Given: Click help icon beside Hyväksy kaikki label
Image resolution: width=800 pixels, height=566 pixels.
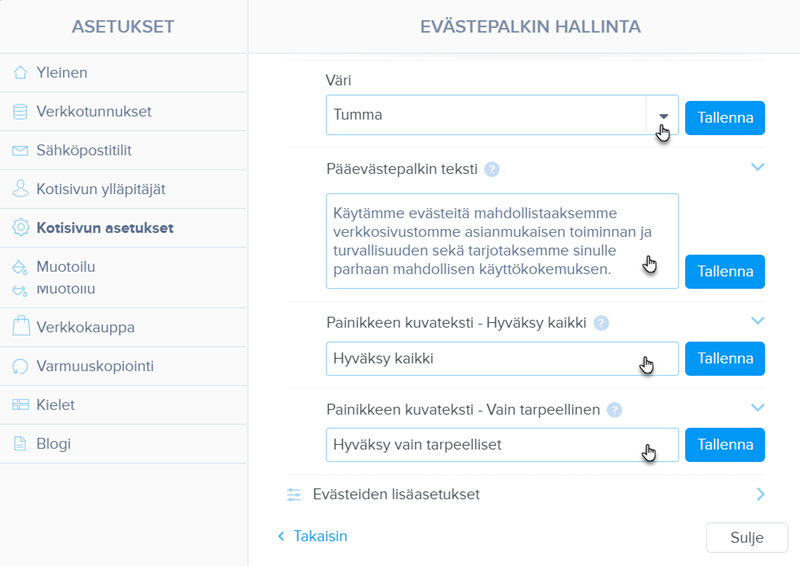Looking at the screenshot, I should coord(601,323).
